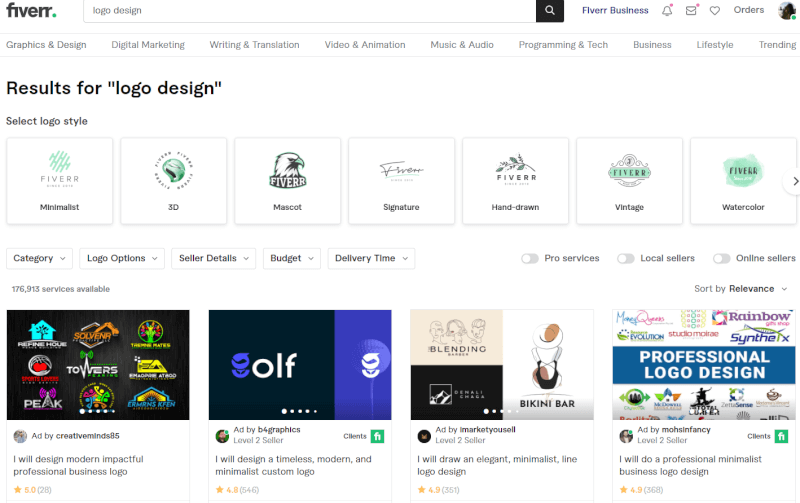
Task: Open Lifestyle category
Action: [715, 45]
